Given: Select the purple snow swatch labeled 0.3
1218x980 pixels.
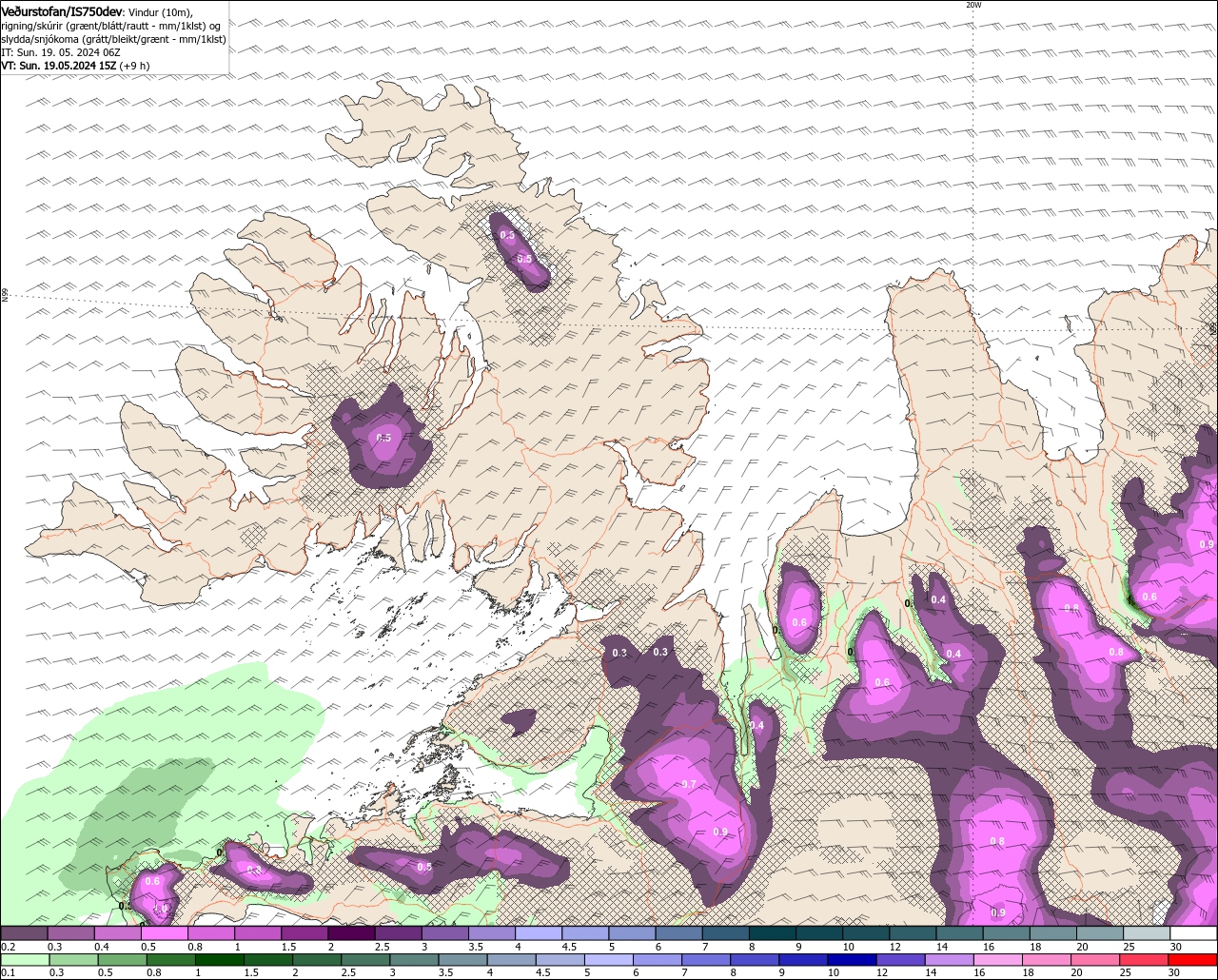Looking at the screenshot, I should tap(70, 933).
